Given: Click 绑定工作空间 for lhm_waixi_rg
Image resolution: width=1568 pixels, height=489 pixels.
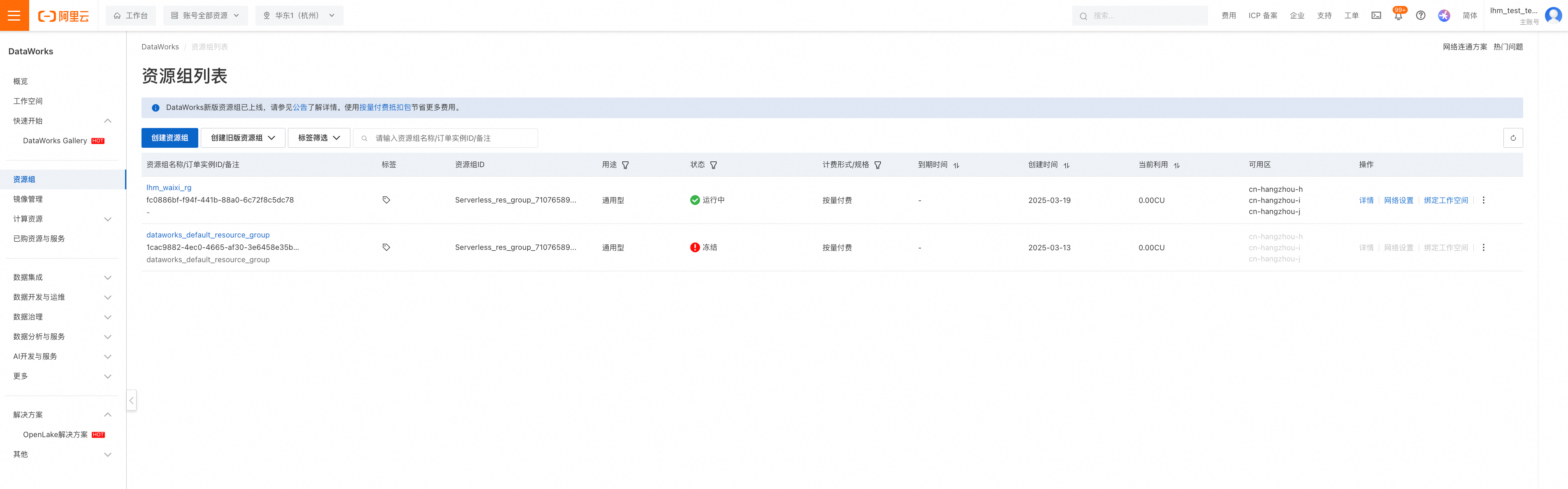Looking at the screenshot, I should pos(1446,200).
